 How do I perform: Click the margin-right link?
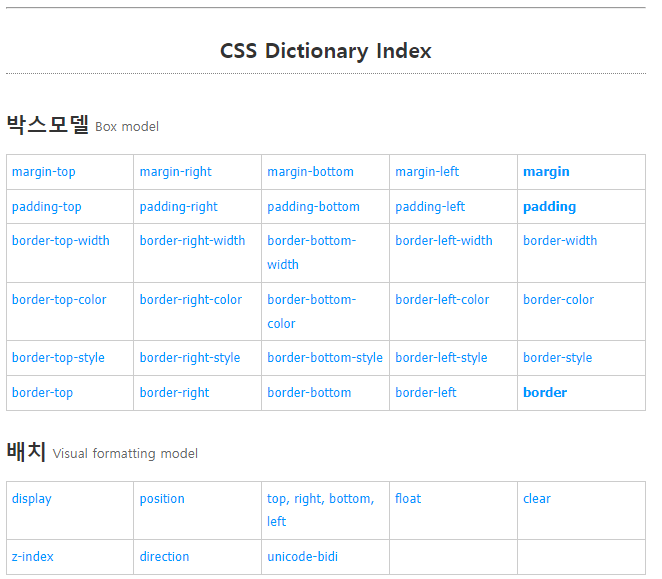[x=175, y=172]
